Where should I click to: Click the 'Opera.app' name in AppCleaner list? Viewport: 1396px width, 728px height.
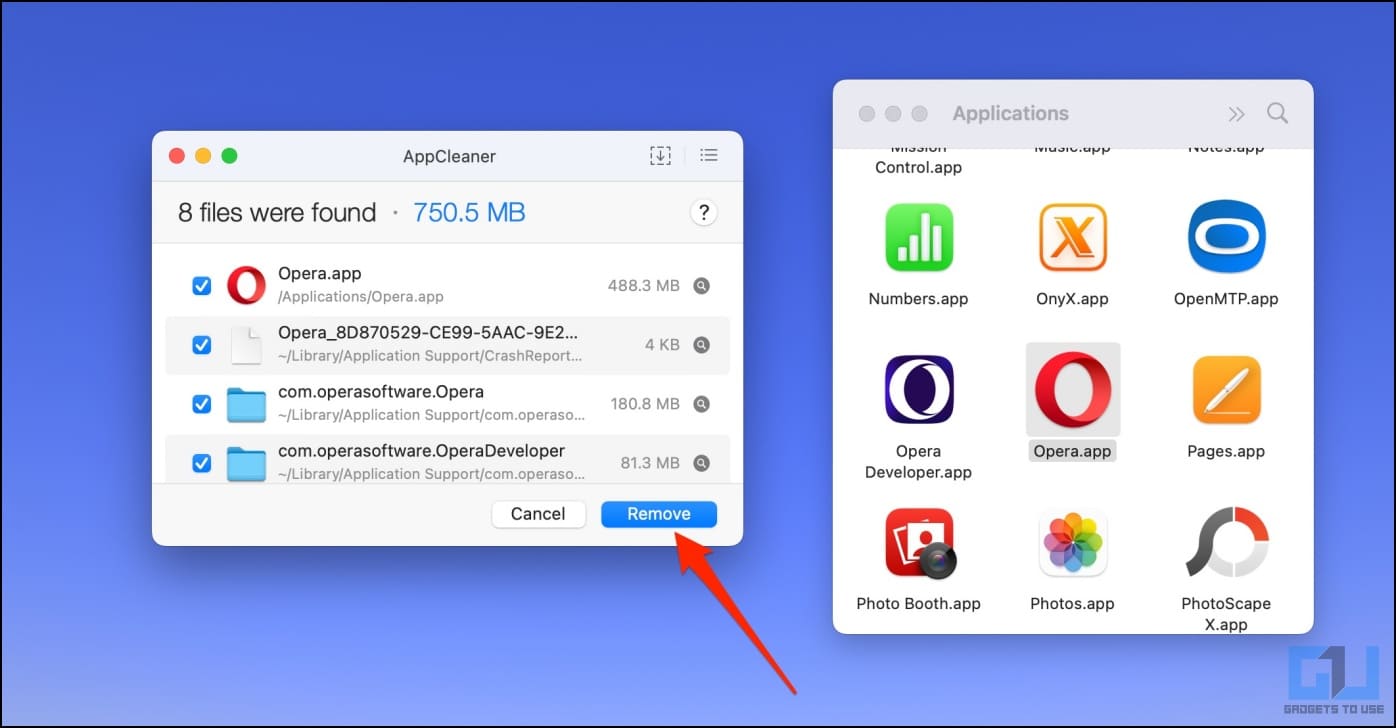click(x=320, y=274)
